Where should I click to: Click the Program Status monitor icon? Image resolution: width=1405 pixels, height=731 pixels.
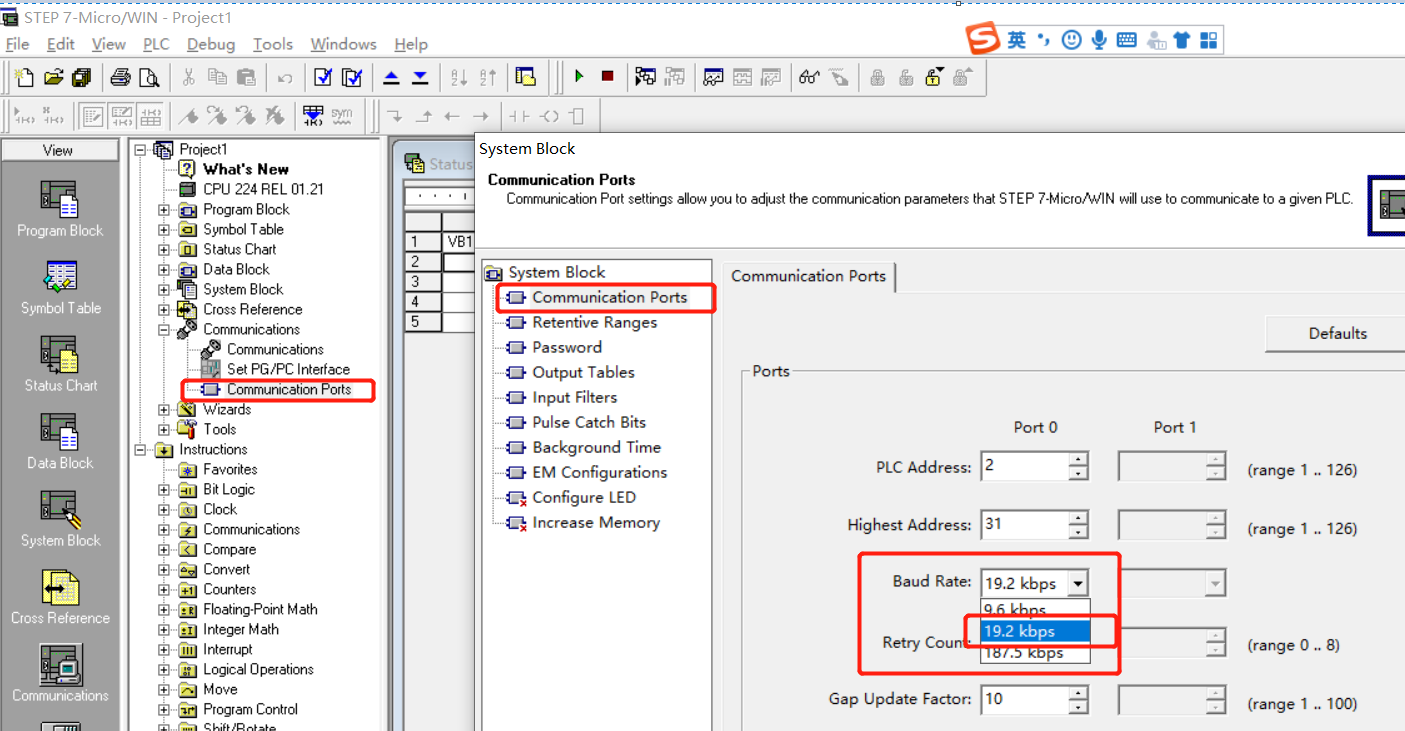646,76
